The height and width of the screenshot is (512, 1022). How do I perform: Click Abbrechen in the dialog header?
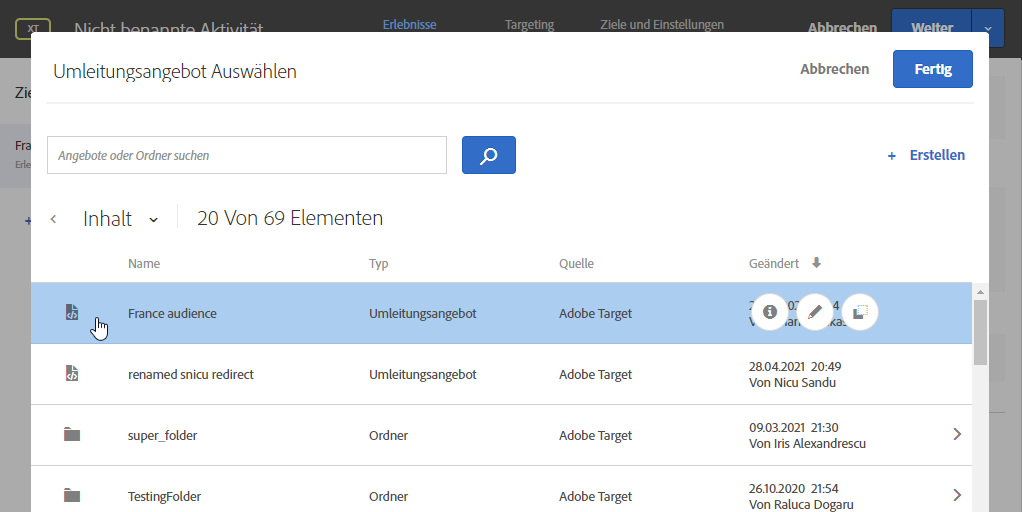834,69
